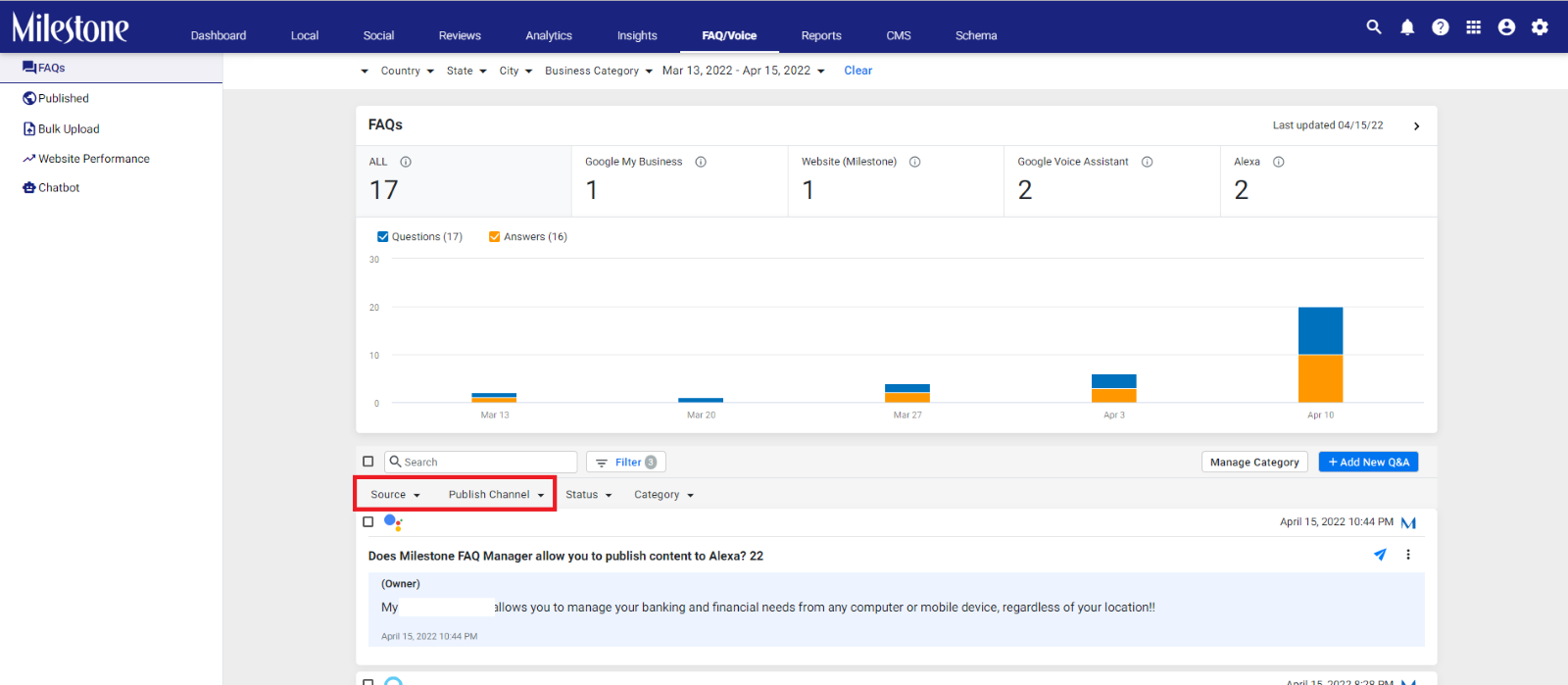
Task: Click the Milestone M icon on first FAQ row
Action: point(1409,523)
